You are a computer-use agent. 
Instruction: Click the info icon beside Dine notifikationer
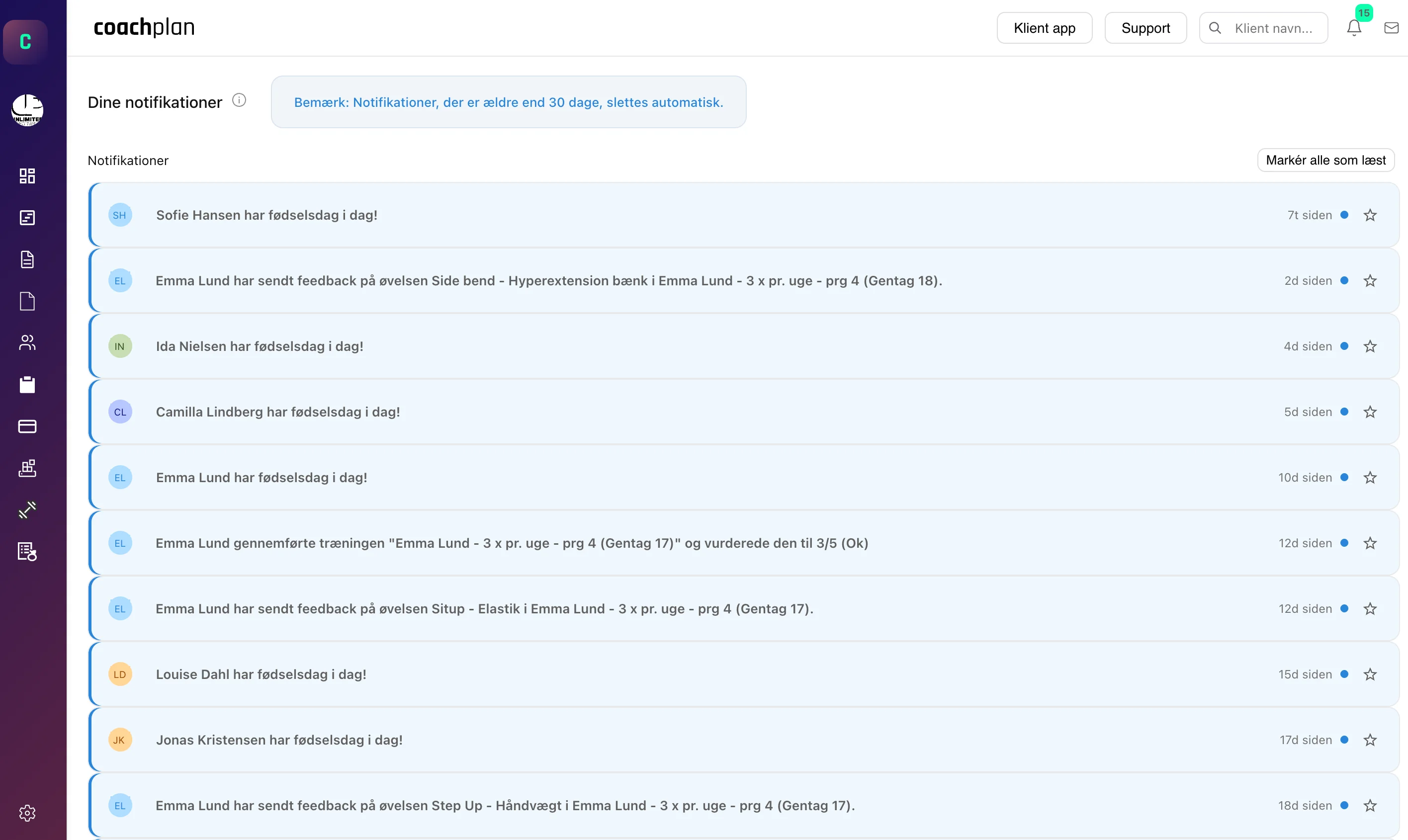point(240,101)
